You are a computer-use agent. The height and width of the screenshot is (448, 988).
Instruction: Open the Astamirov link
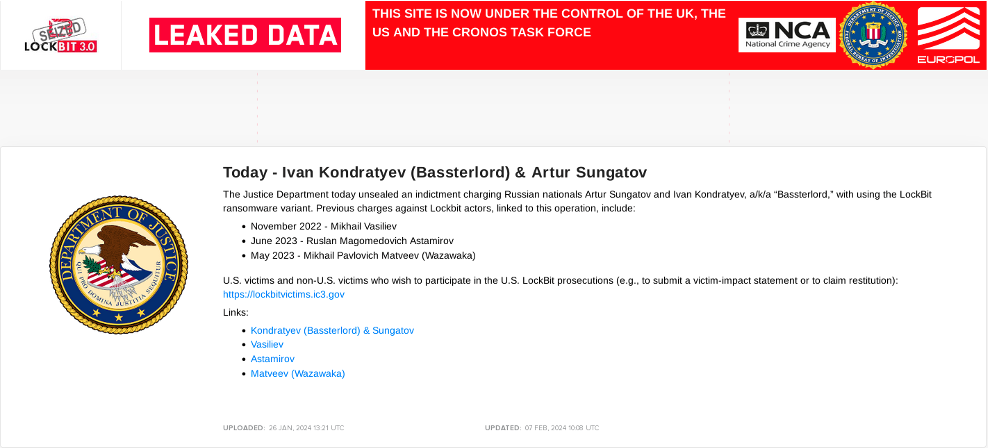point(272,358)
